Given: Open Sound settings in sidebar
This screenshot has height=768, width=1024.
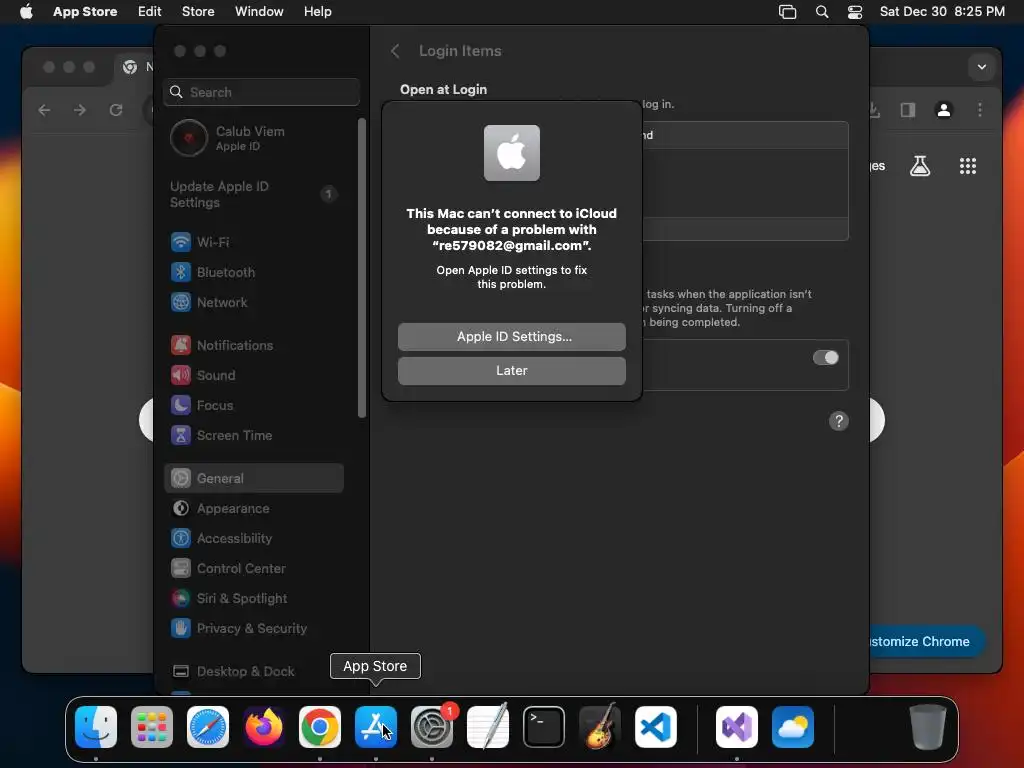Looking at the screenshot, I should pos(254,376).
